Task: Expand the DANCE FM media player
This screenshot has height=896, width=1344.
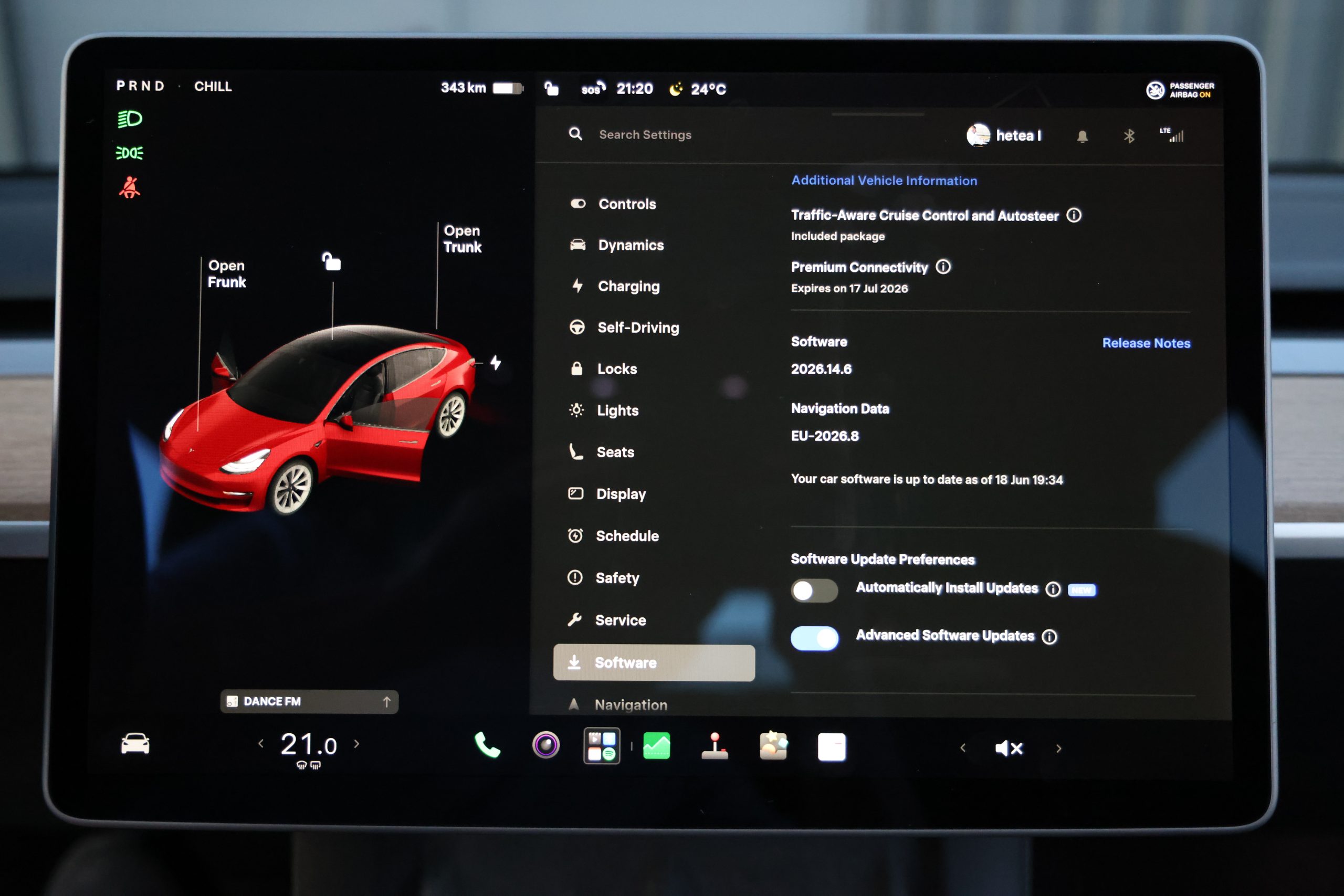Action: click(309, 701)
